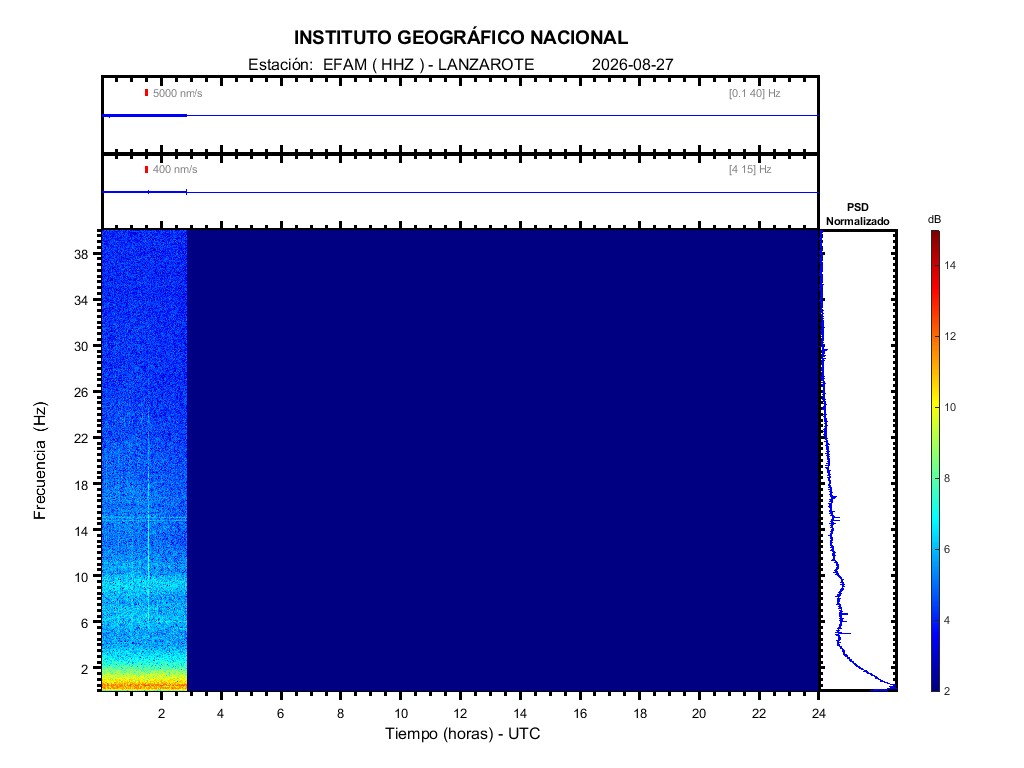Click the INSTITUTO GEOGRÁFICO NACIONAL title
The height and width of the screenshot is (768, 1024).
coord(460,38)
